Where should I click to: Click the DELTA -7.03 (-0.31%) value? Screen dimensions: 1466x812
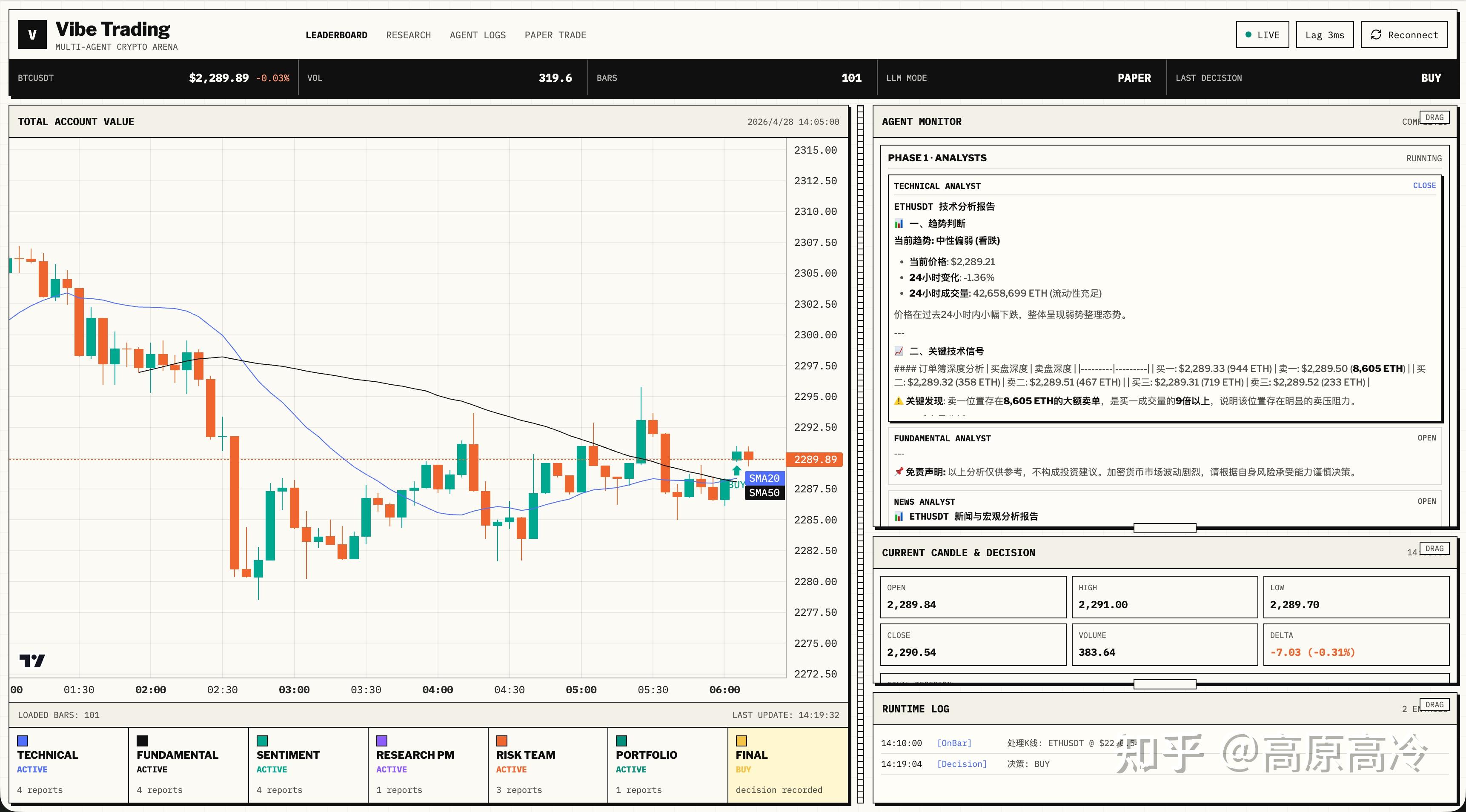click(1312, 652)
